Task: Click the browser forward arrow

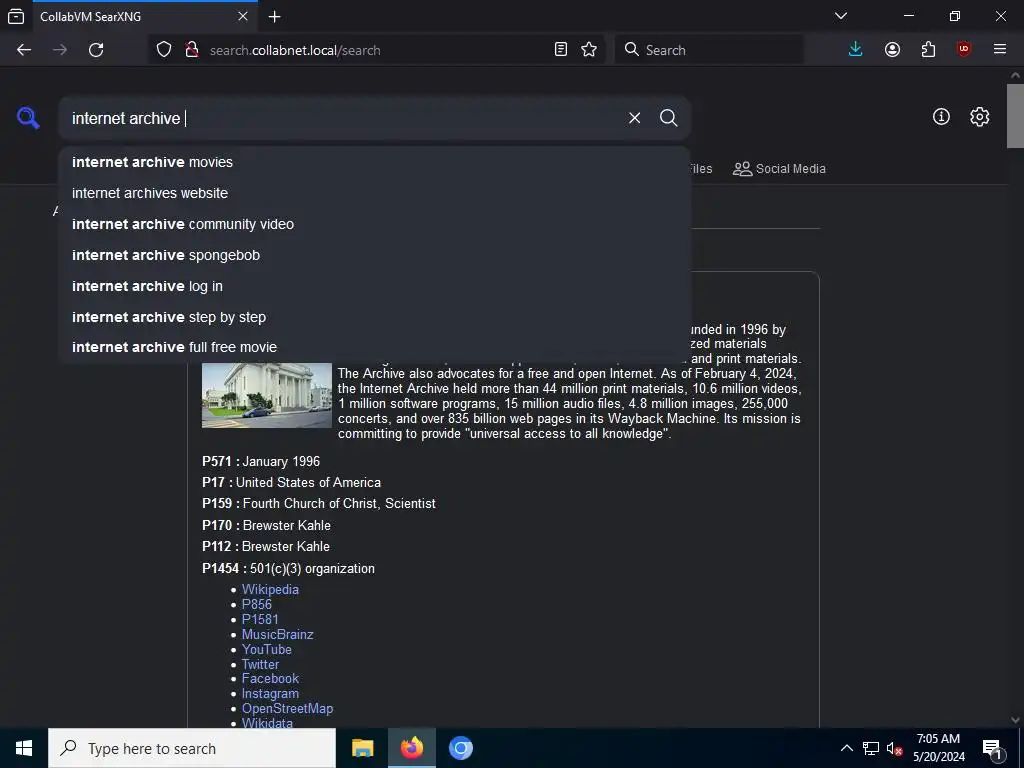Action: tap(60, 50)
